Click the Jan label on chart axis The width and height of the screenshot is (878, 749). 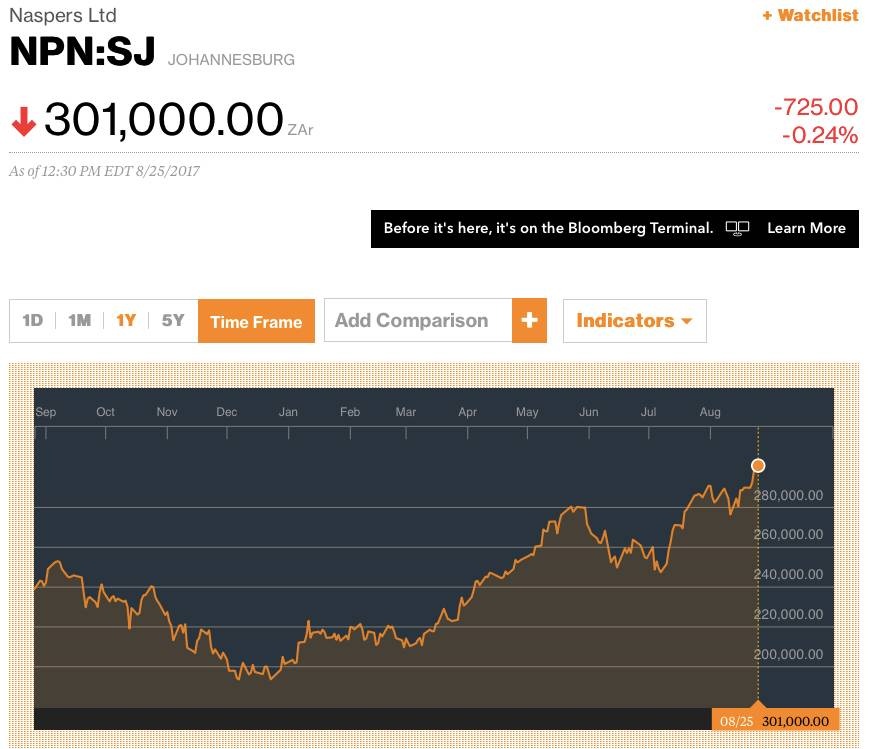pyautogui.click(x=288, y=412)
